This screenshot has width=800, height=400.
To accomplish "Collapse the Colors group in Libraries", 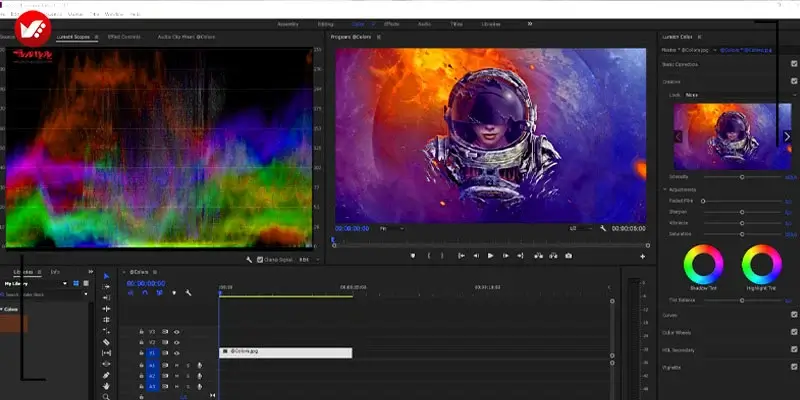I will click(x=2, y=309).
